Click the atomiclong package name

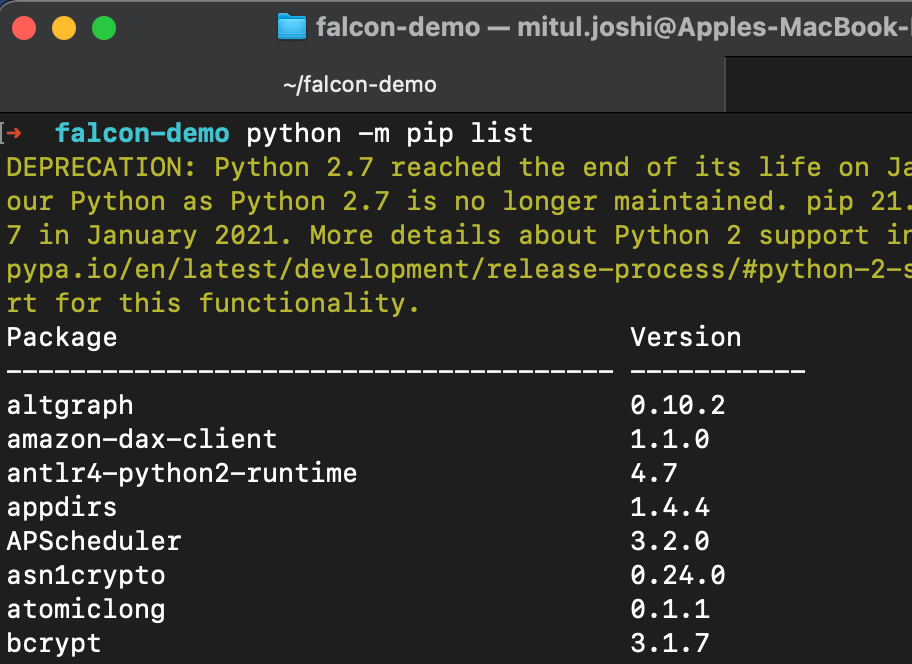(x=86, y=610)
